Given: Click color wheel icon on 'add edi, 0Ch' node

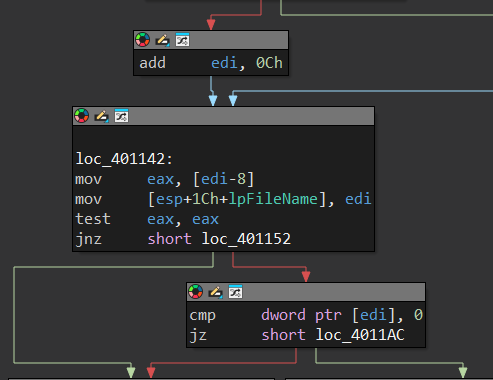Looking at the screenshot, I should (143, 40).
